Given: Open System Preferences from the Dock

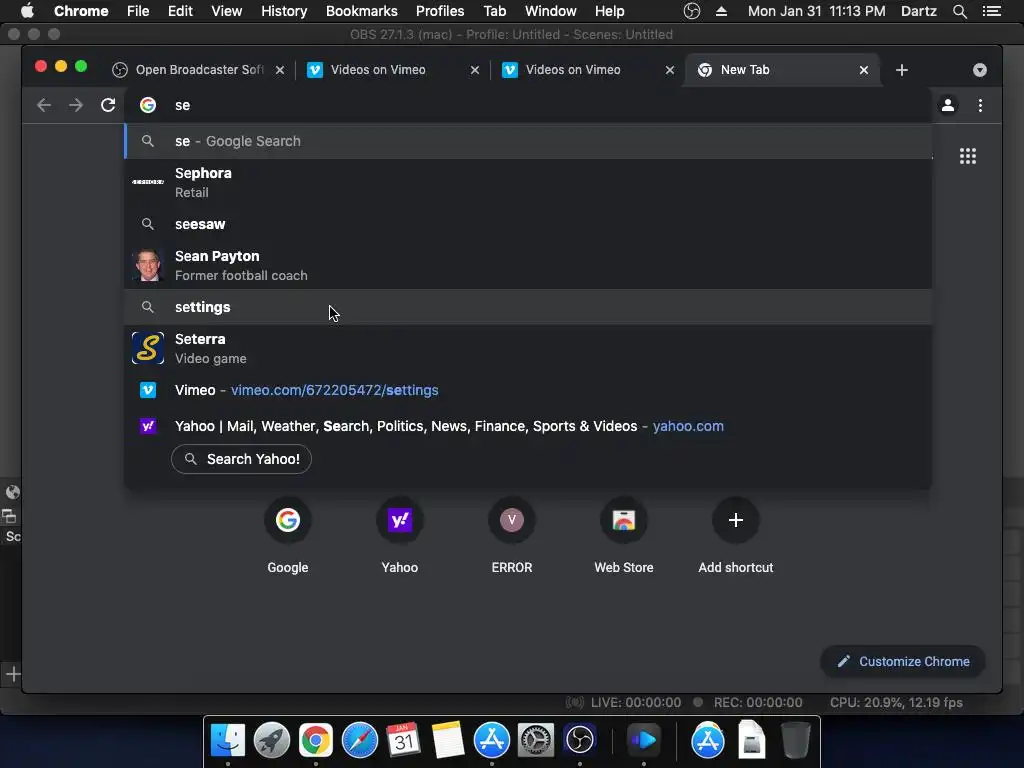Looking at the screenshot, I should 536,740.
